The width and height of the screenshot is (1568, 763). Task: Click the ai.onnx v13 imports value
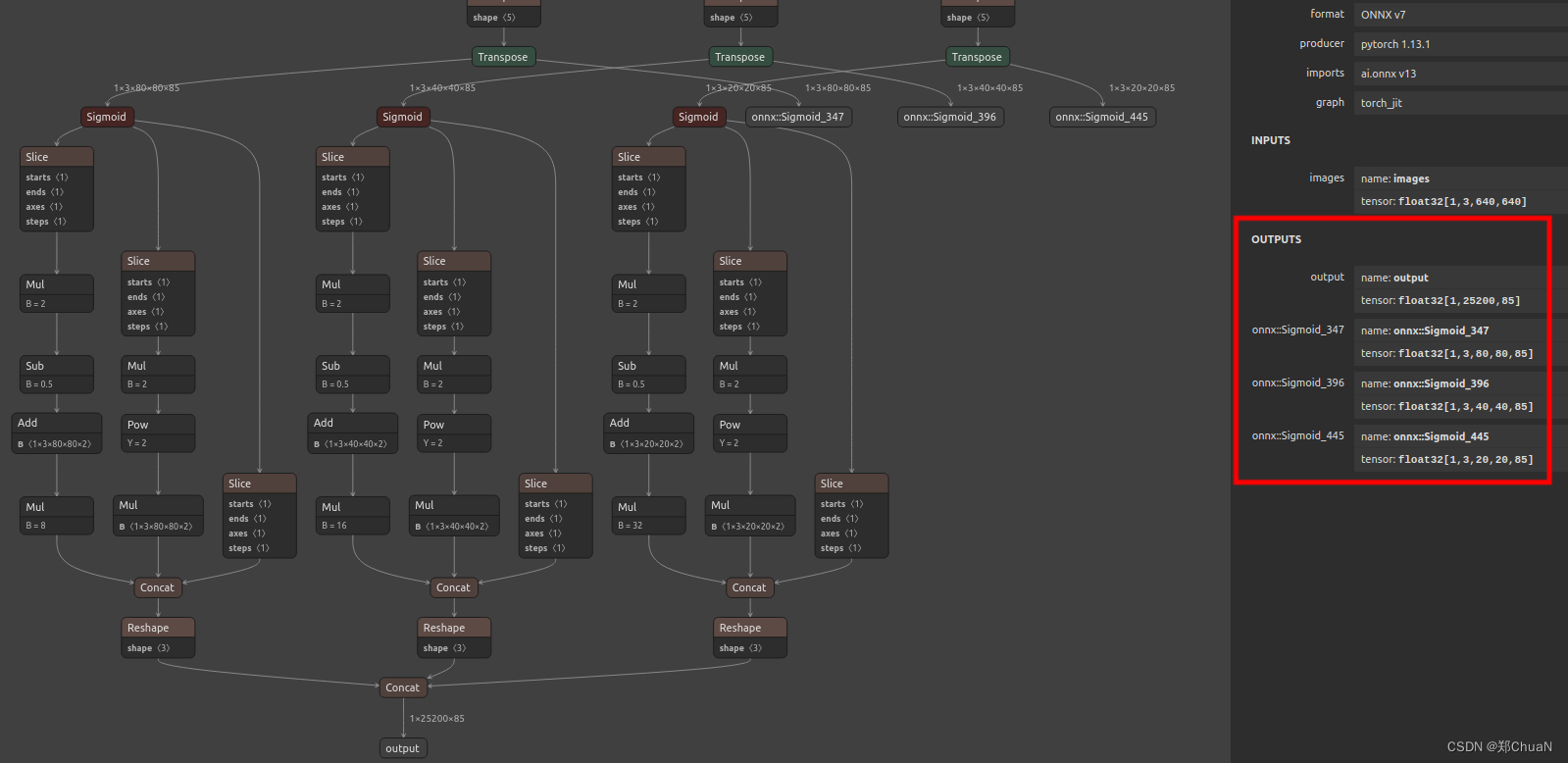pyautogui.click(x=1459, y=74)
